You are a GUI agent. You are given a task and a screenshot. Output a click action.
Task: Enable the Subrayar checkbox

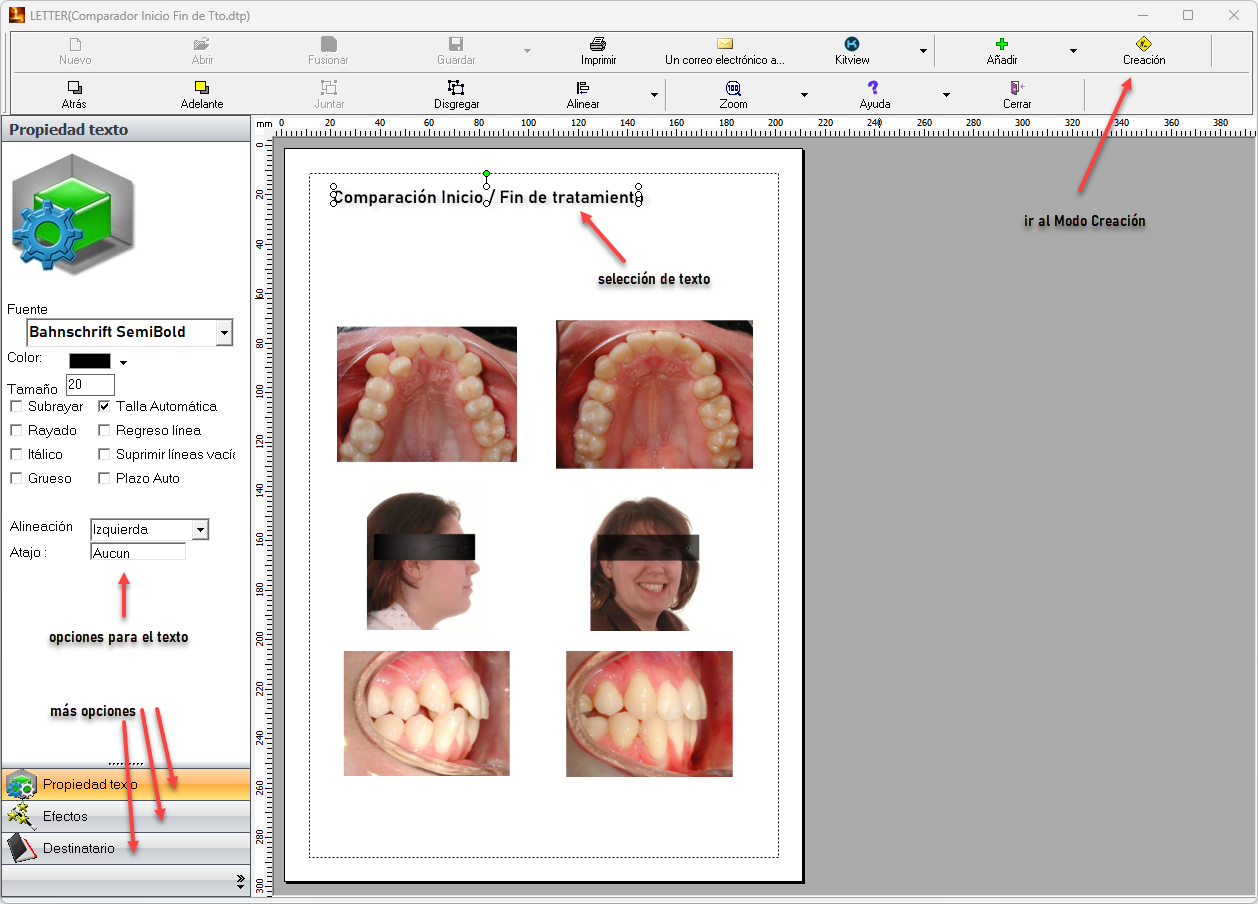16,407
